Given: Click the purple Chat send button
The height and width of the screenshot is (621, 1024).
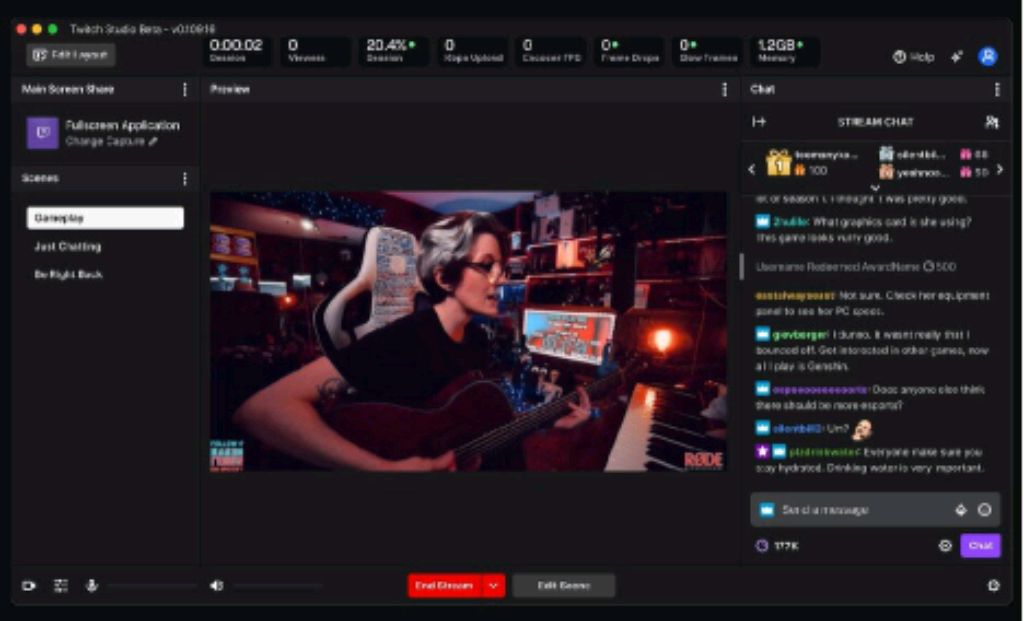Looking at the screenshot, I should click(980, 546).
